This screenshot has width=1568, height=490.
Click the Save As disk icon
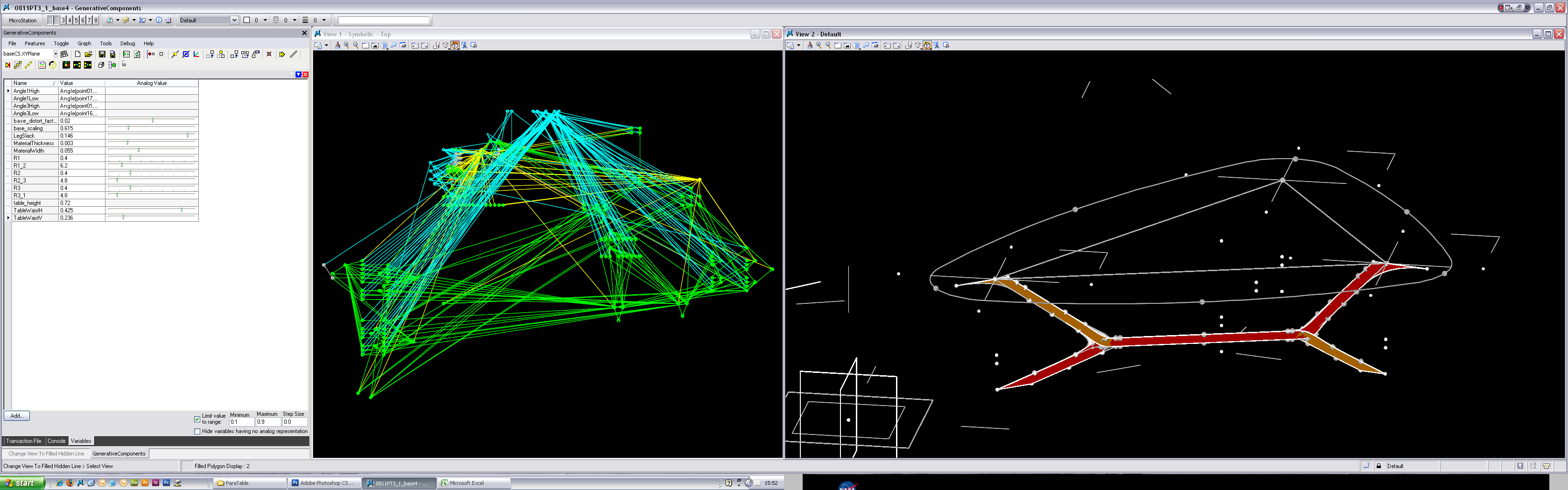click(x=112, y=54)
